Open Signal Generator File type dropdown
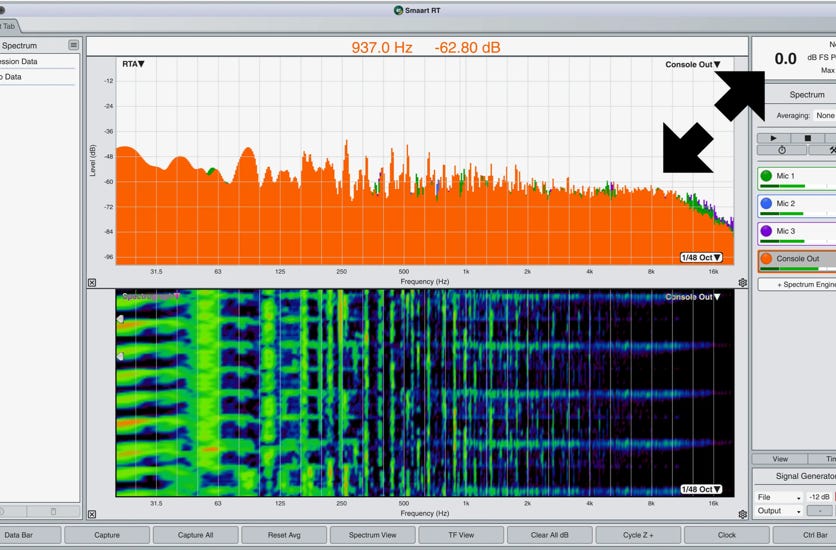 (x=778, y=497)
